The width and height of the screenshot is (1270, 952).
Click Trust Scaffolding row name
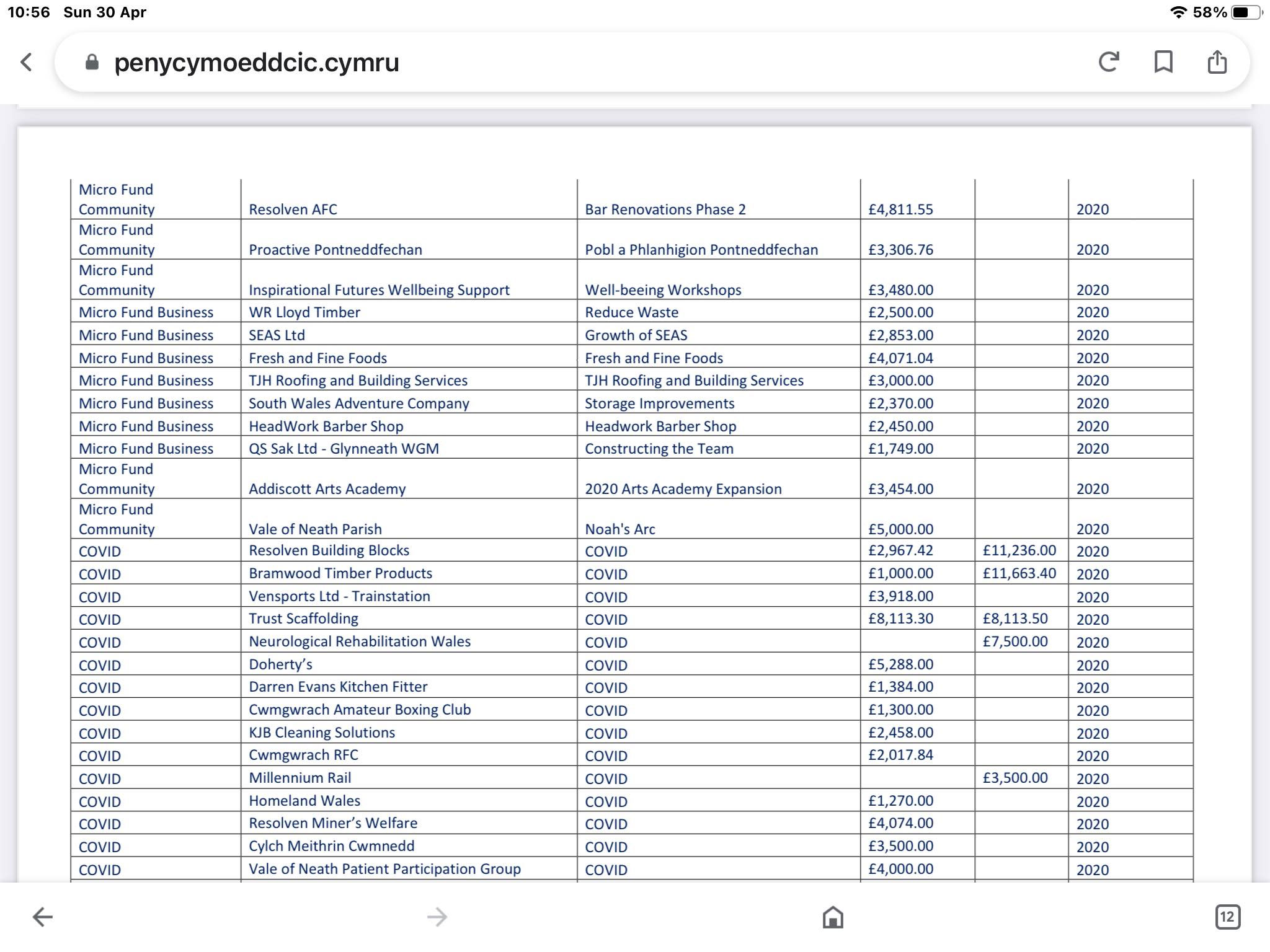pos(303,619)
